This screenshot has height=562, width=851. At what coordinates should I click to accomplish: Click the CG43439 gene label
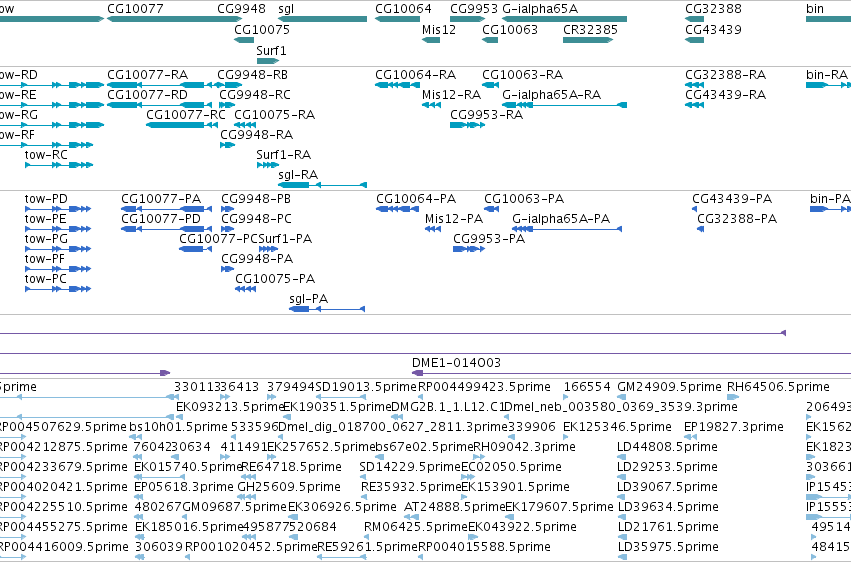(713, 29)
